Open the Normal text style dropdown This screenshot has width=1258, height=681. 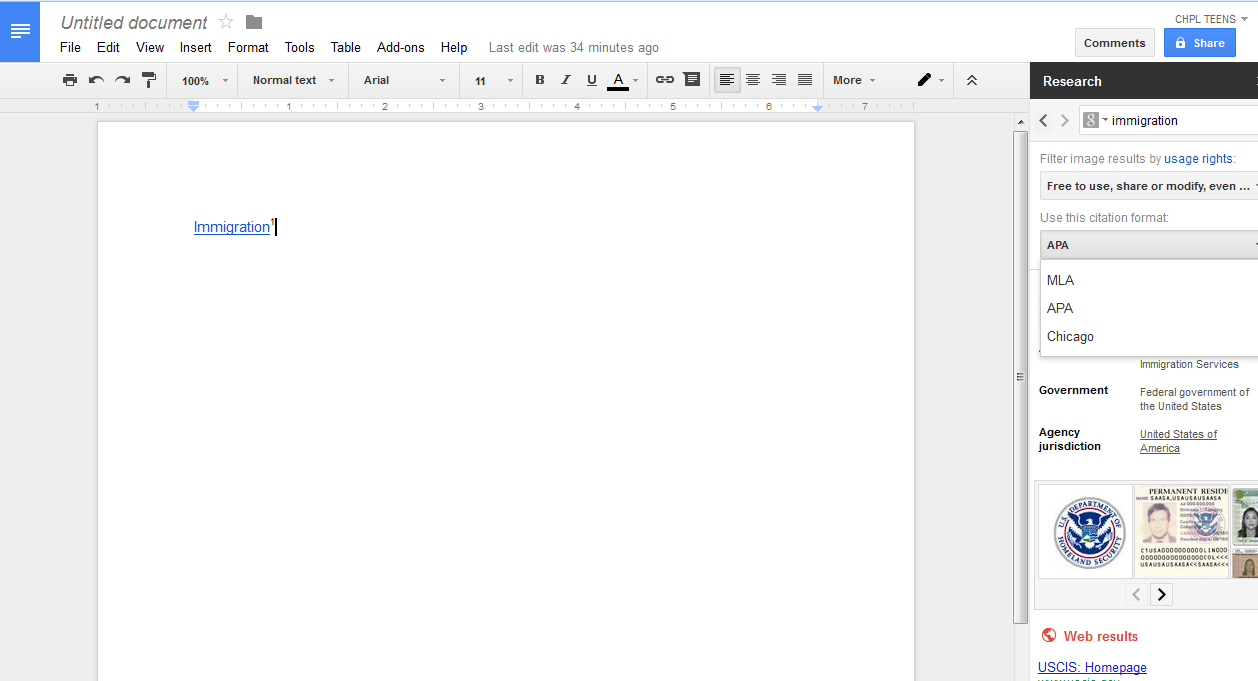tap(294, 80)
